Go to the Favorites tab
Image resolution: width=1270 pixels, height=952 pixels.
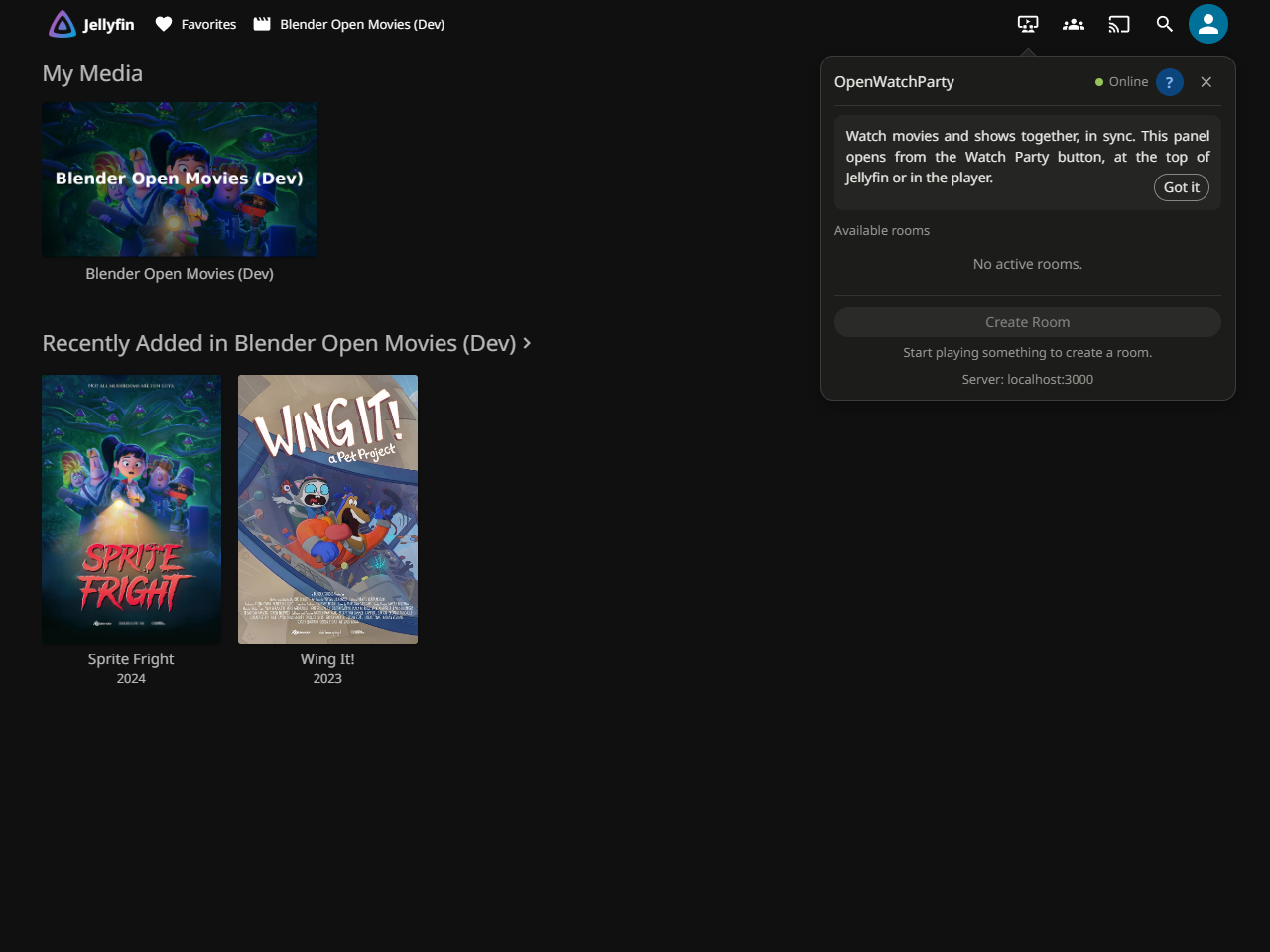pos(195,24)
